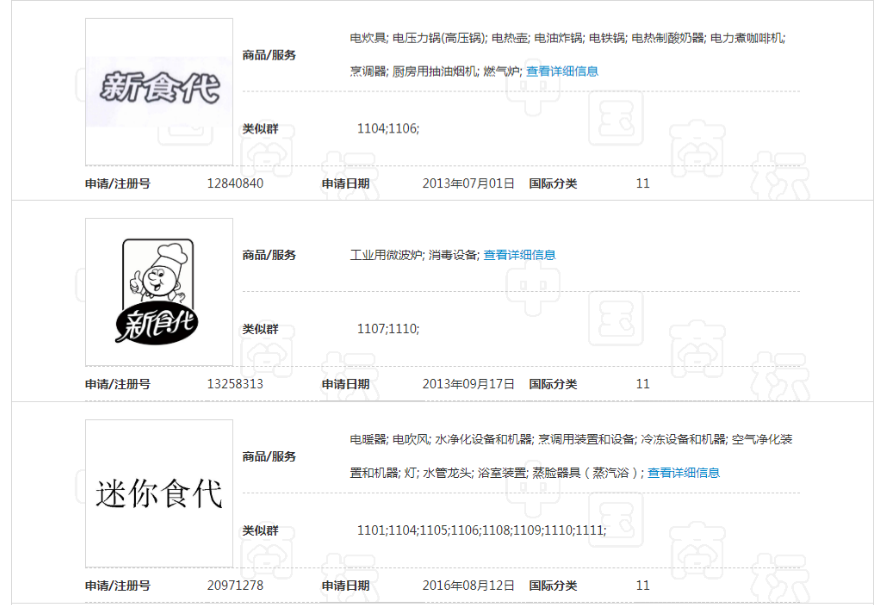Click goods text line starting 置和机器; 灯; 水管龙头
Image resolution: width=882 pixels, height=605 pixels.
pyautogui.click(x=497, y=473)
